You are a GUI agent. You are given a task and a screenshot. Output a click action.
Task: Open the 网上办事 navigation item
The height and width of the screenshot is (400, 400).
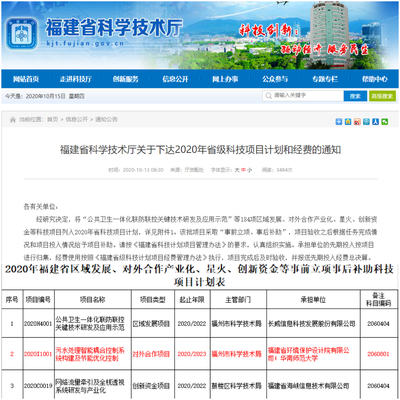click(x=225, y=79)
